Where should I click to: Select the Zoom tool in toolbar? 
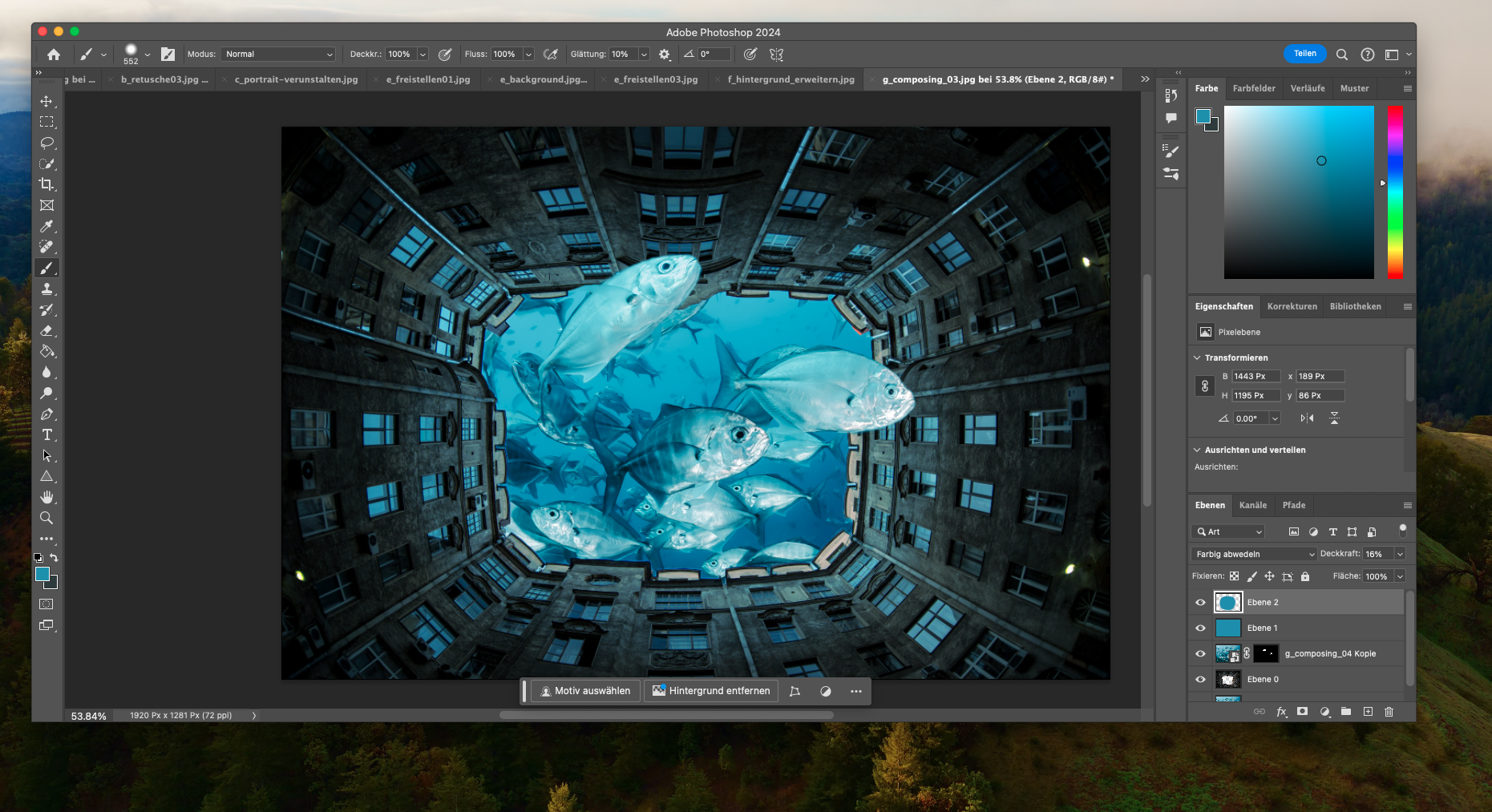46,518
